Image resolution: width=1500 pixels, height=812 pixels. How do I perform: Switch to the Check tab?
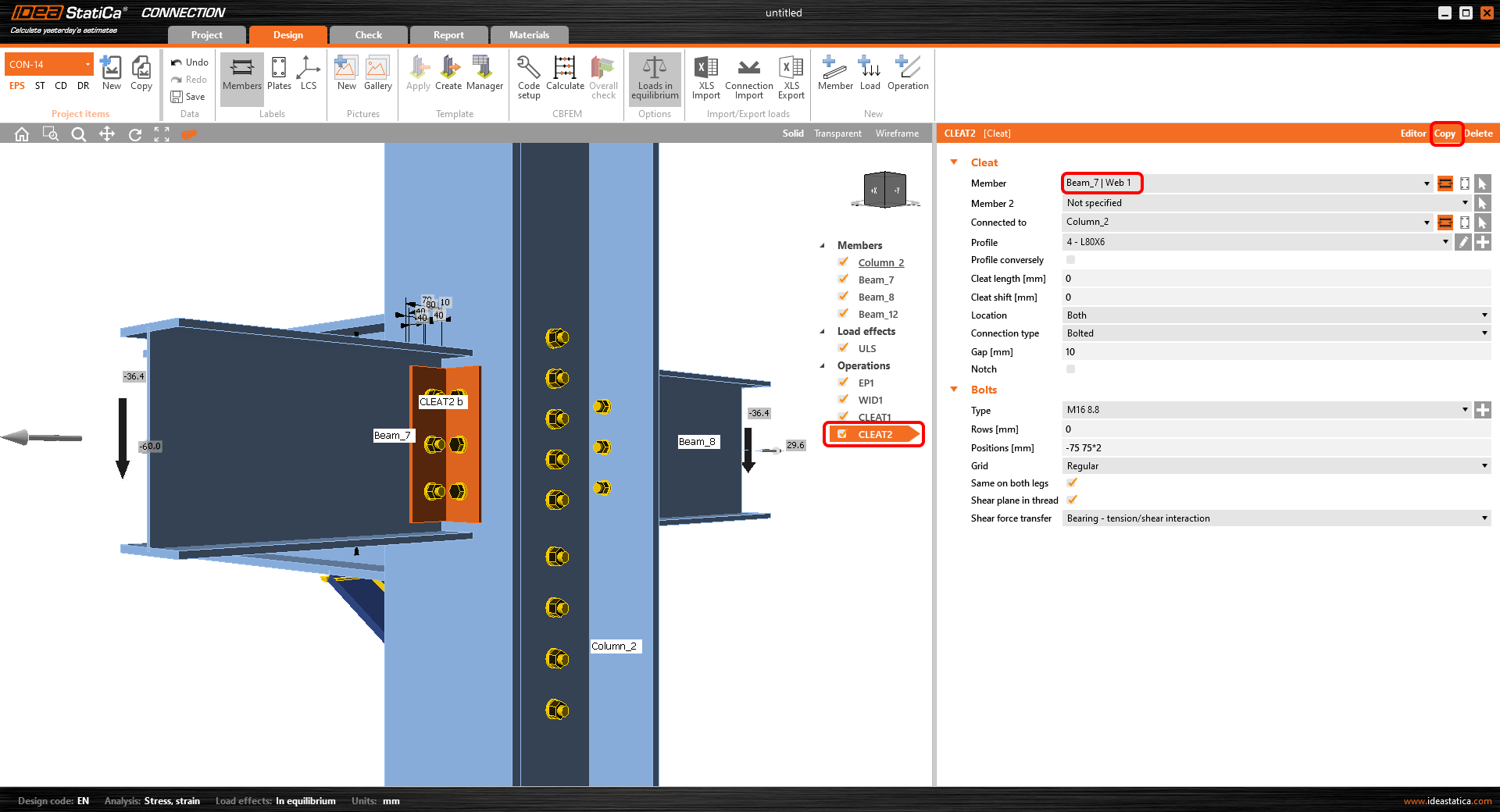(368, 35)
